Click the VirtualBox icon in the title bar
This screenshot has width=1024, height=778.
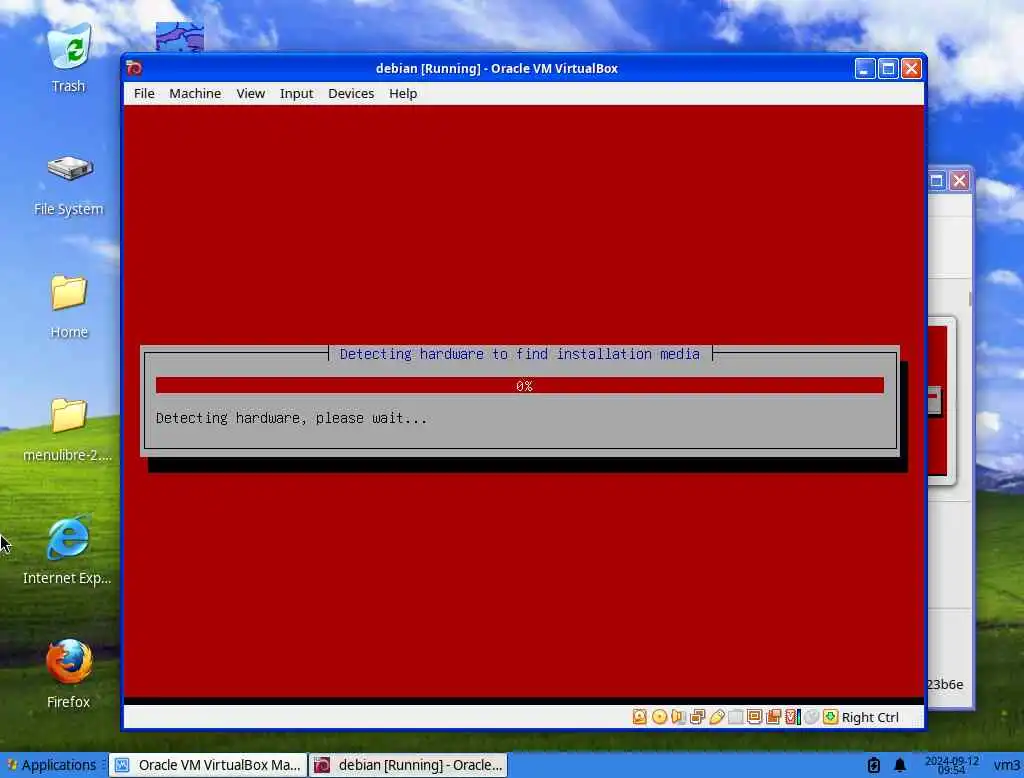tap(135, 68)
